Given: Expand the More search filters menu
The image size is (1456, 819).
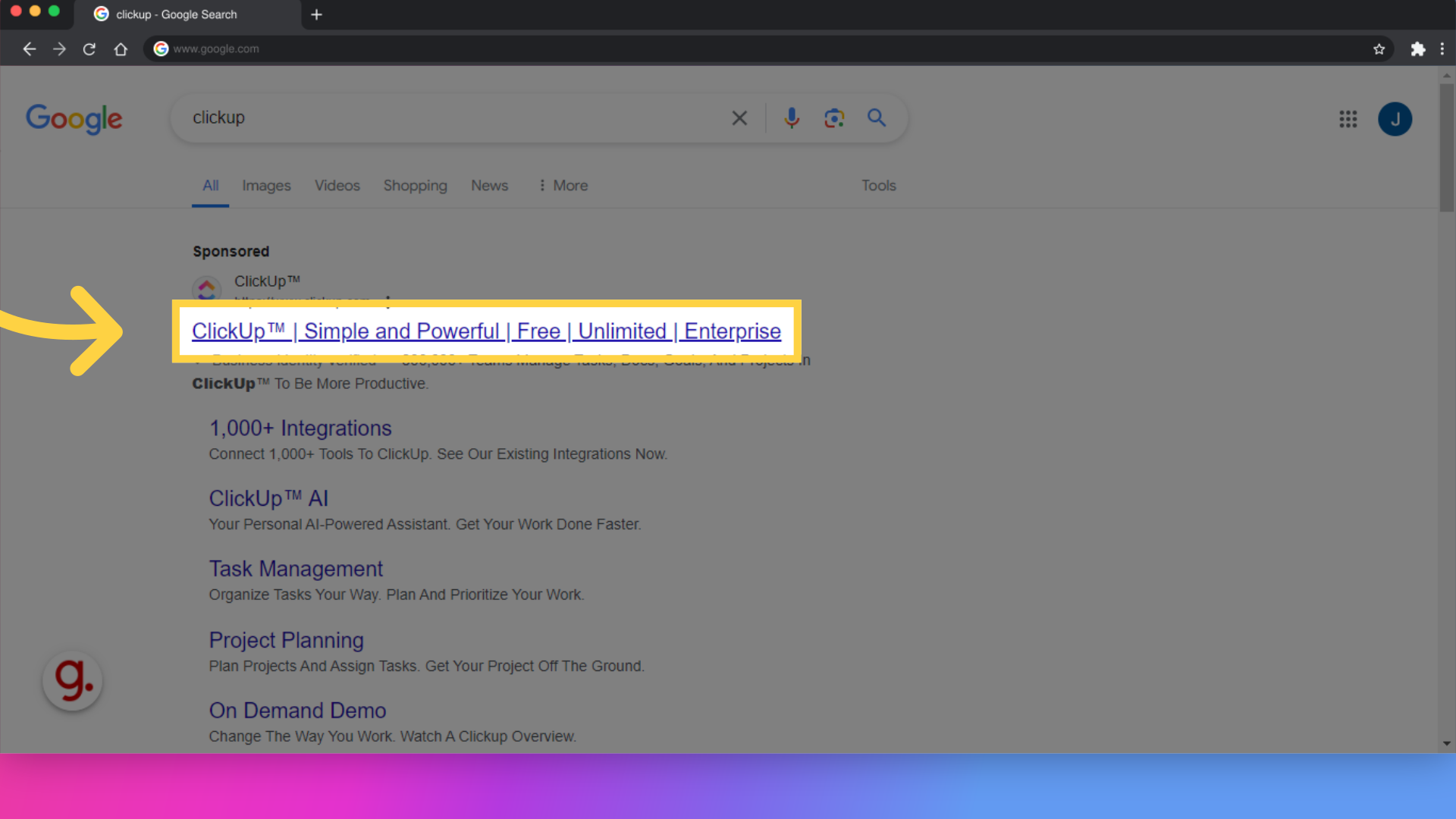Looking at the screenshot, I should coord(563,186).
